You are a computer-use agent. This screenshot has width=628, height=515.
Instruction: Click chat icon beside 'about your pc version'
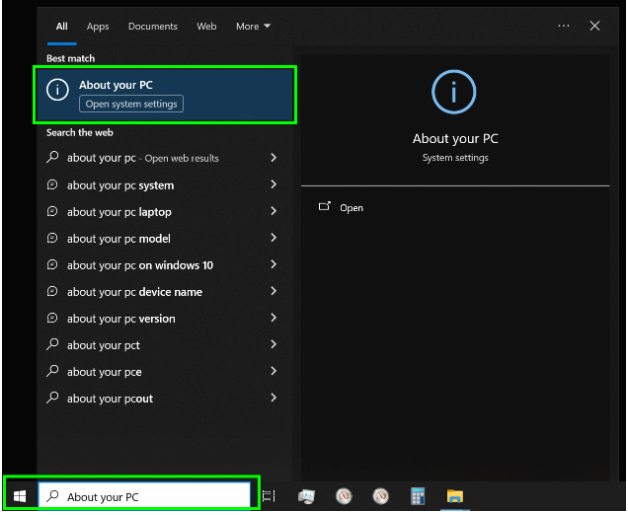tap(52, 318)
